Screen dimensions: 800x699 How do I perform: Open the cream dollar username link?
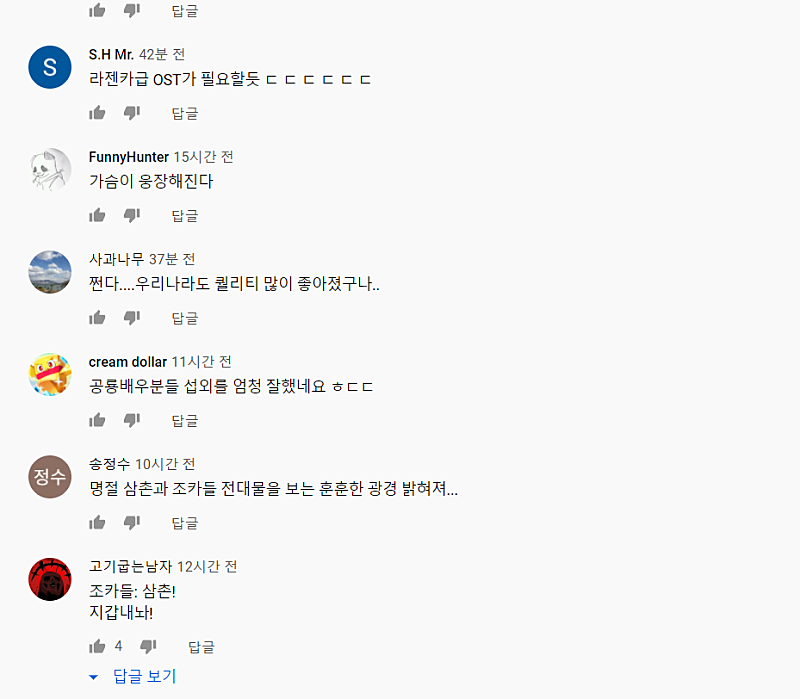(x=127, y=361)
